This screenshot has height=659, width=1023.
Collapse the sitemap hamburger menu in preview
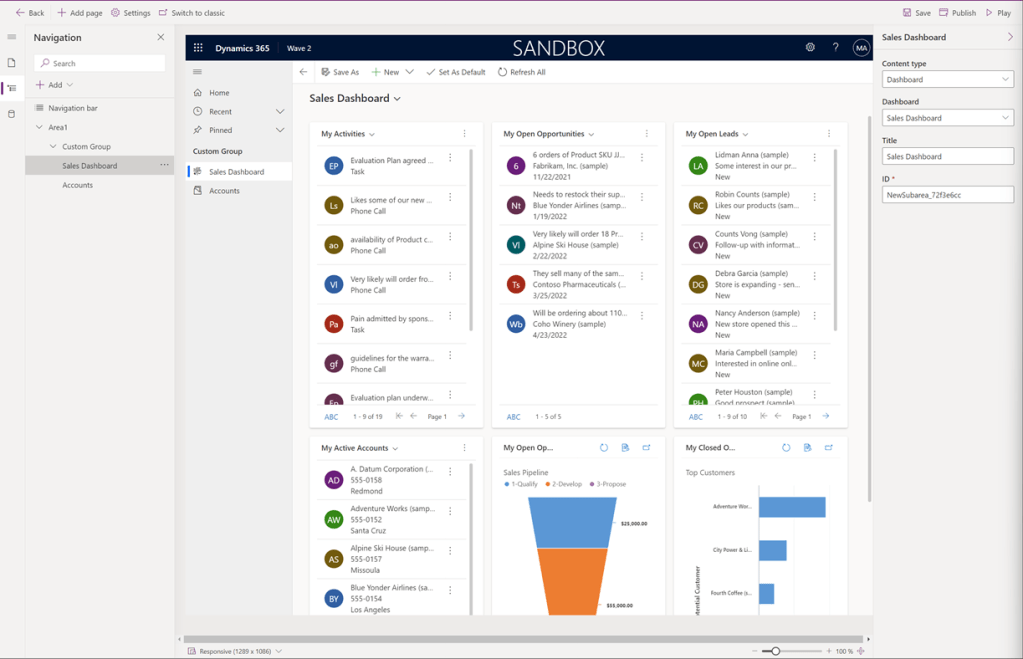click(x=197, y=72)
